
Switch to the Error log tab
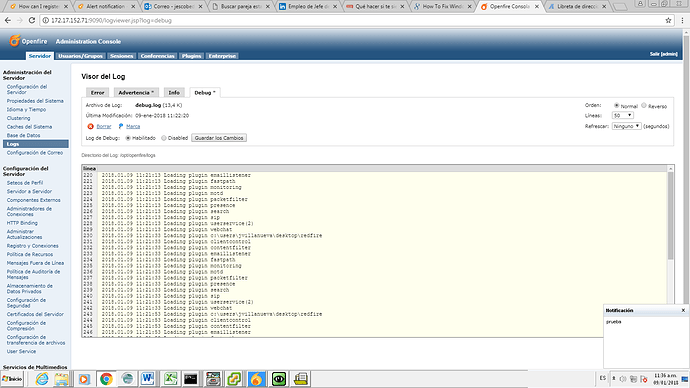[x=97, y=92]
